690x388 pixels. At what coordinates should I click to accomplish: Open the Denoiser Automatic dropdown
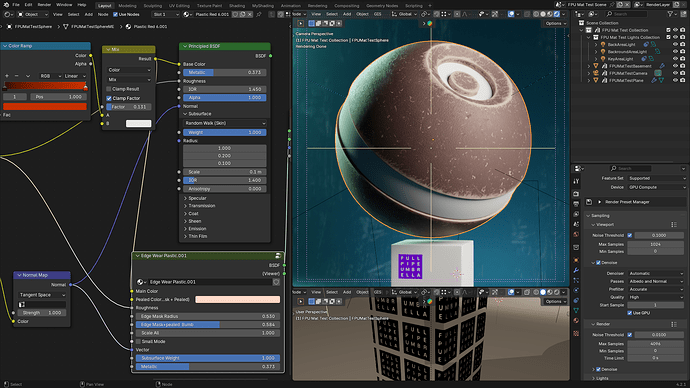656,273
